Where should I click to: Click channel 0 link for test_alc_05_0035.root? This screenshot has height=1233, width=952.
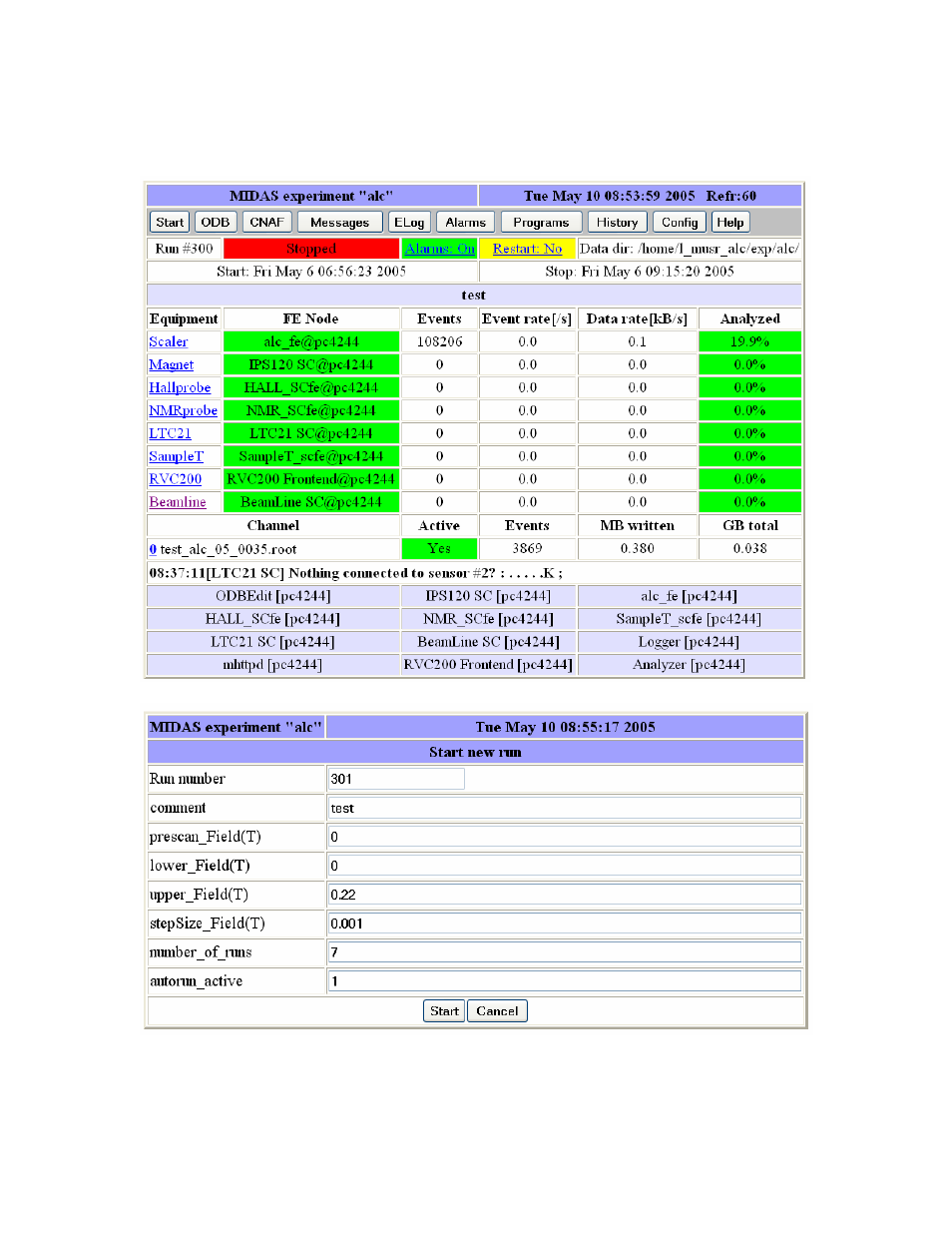coord(153,549)
